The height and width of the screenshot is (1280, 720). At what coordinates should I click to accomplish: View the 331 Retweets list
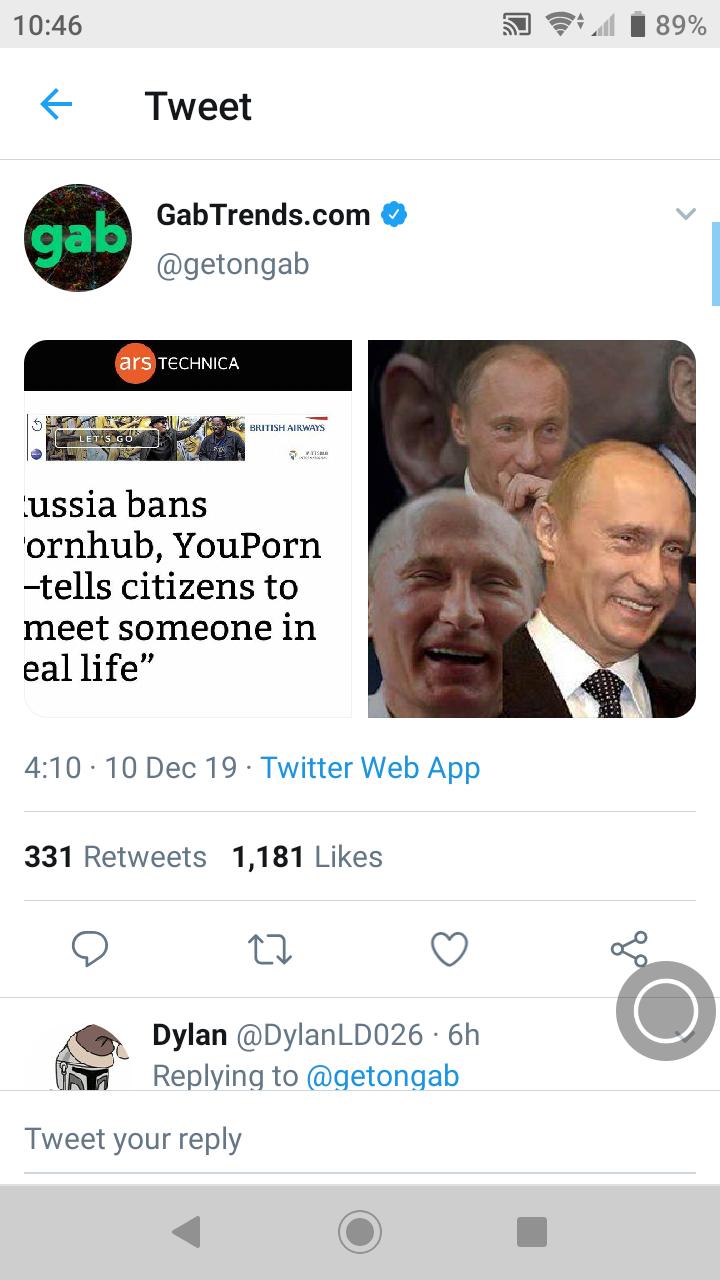115,857
